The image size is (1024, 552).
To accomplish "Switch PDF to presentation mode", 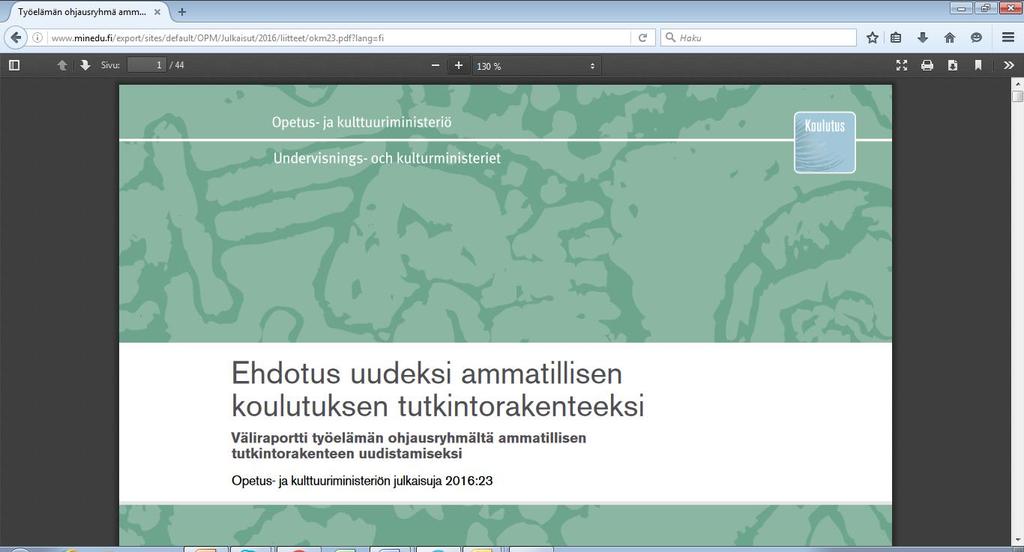I will (x=902, y=65).
